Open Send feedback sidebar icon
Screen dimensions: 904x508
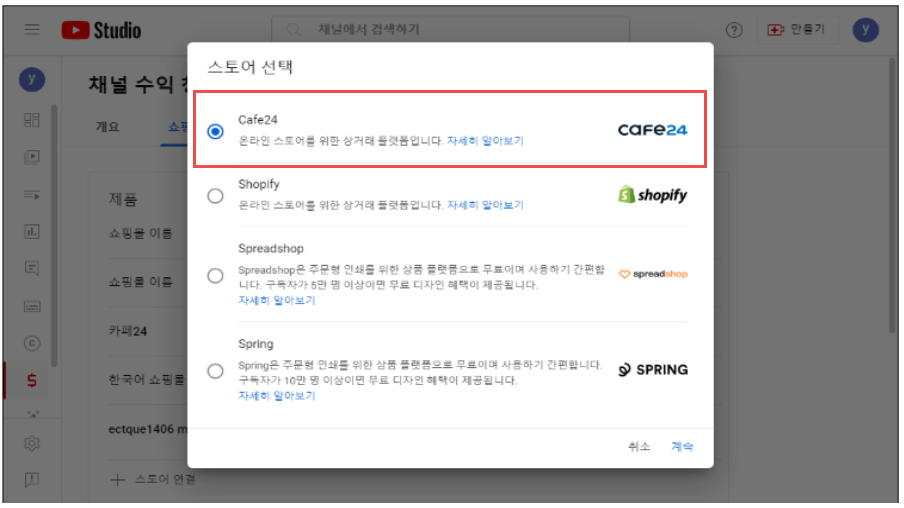click(x=32, y=480)
